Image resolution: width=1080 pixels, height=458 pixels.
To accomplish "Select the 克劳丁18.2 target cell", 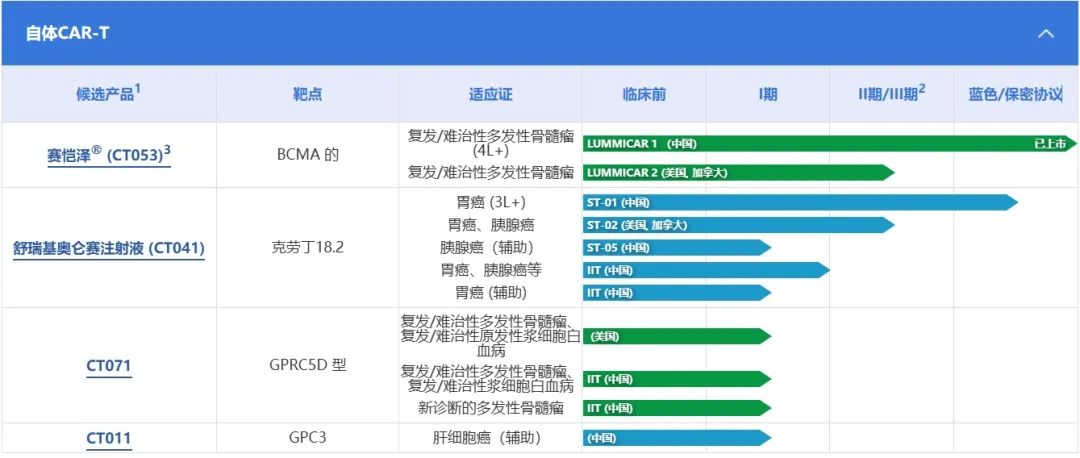I will coord(308,247).
